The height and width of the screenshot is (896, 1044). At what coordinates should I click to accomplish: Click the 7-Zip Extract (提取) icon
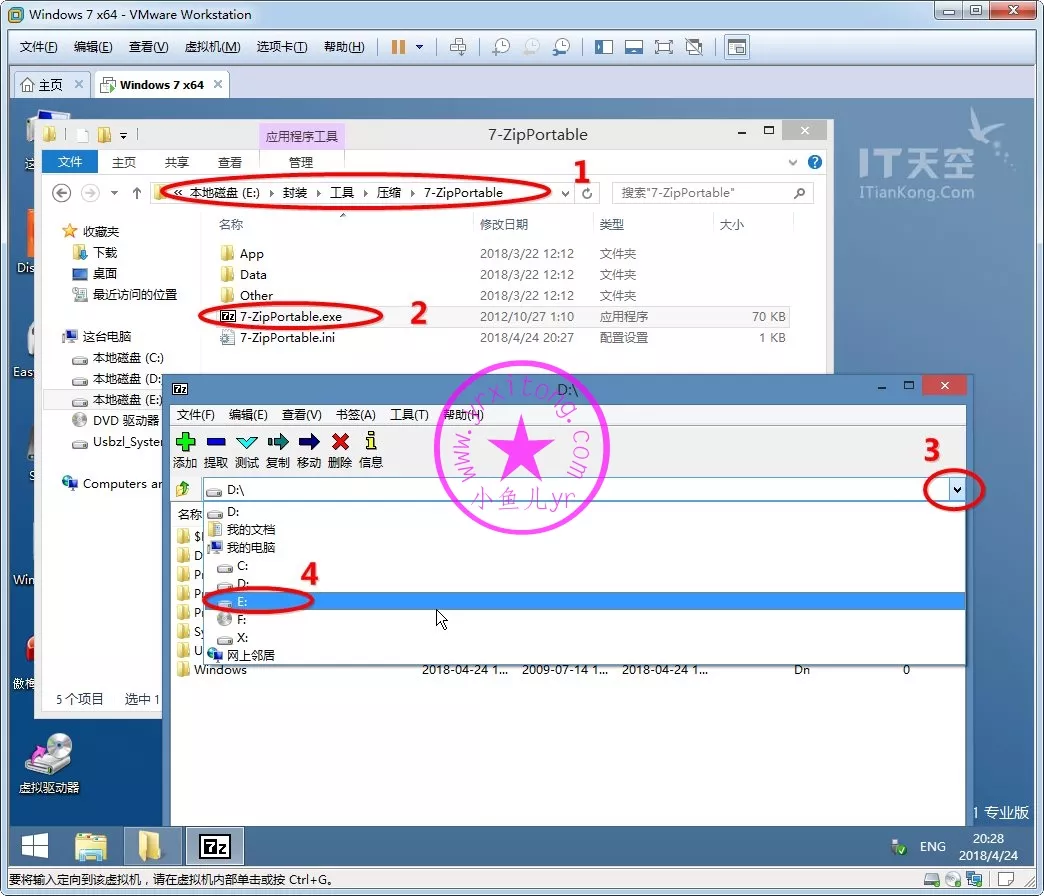pos(215,442)
